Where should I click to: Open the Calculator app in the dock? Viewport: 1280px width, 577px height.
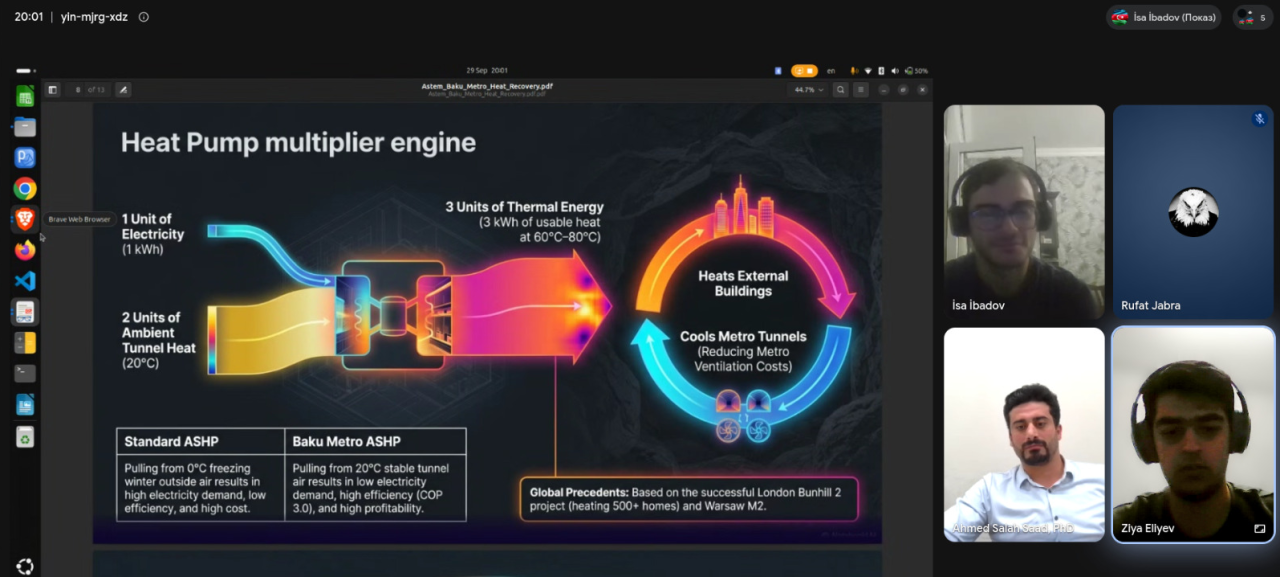tap(25, 343)
